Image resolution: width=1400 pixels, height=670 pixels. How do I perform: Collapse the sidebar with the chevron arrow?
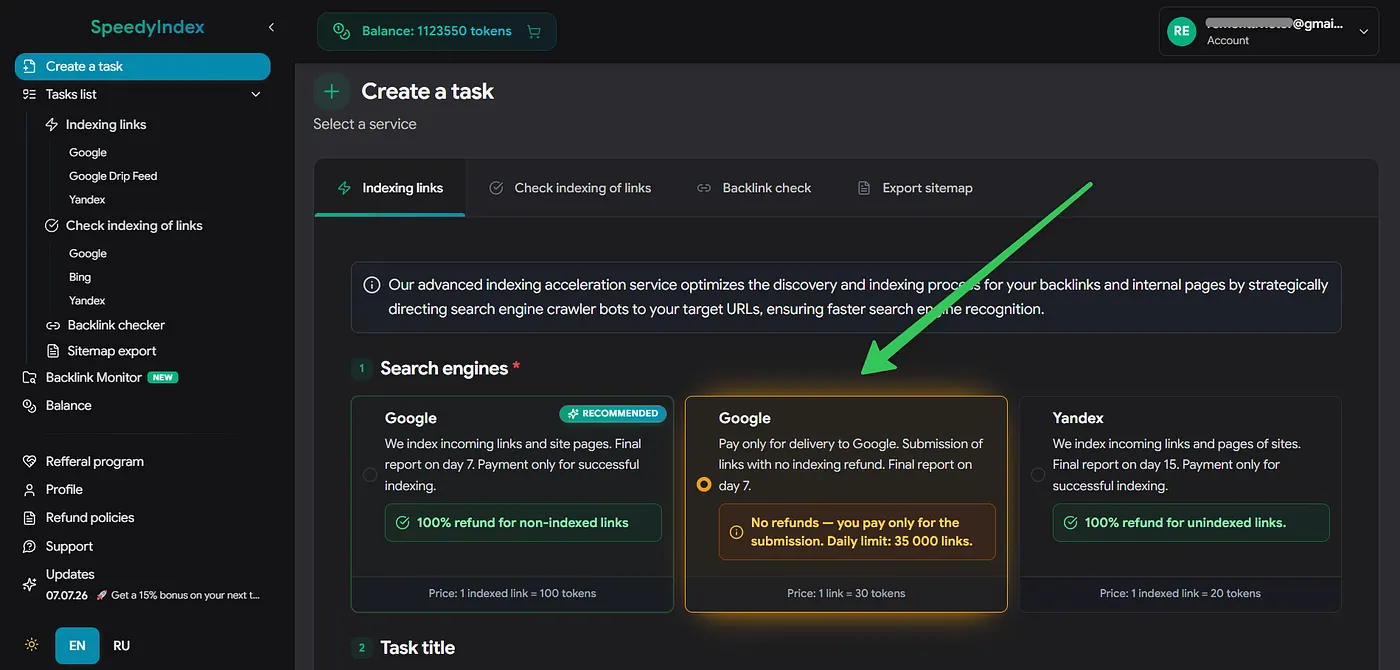pyautogui.click(x=271, y=27)
